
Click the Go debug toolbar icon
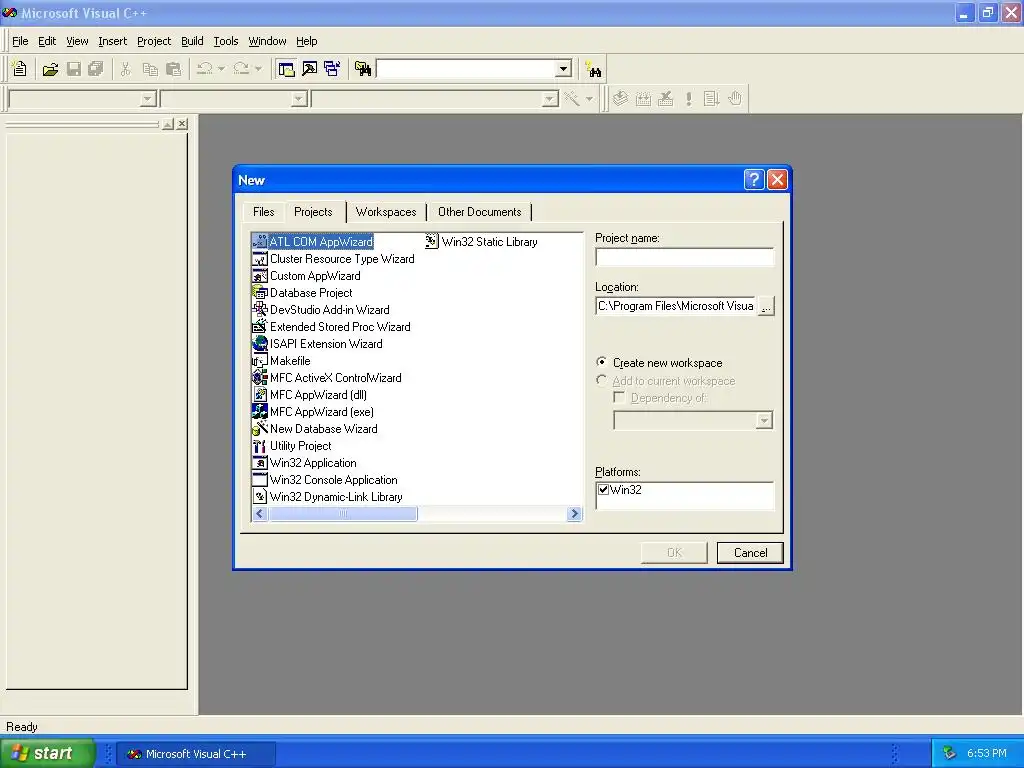[711, 99]
